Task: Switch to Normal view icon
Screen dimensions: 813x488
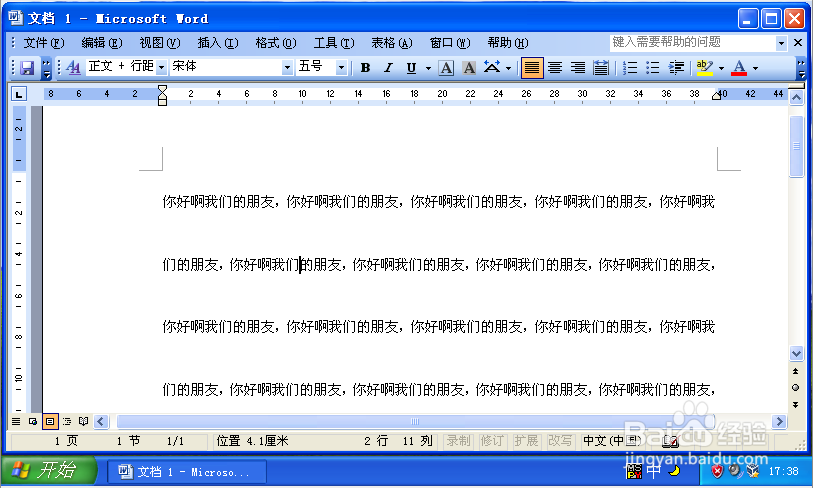Action: click(16, 421)
